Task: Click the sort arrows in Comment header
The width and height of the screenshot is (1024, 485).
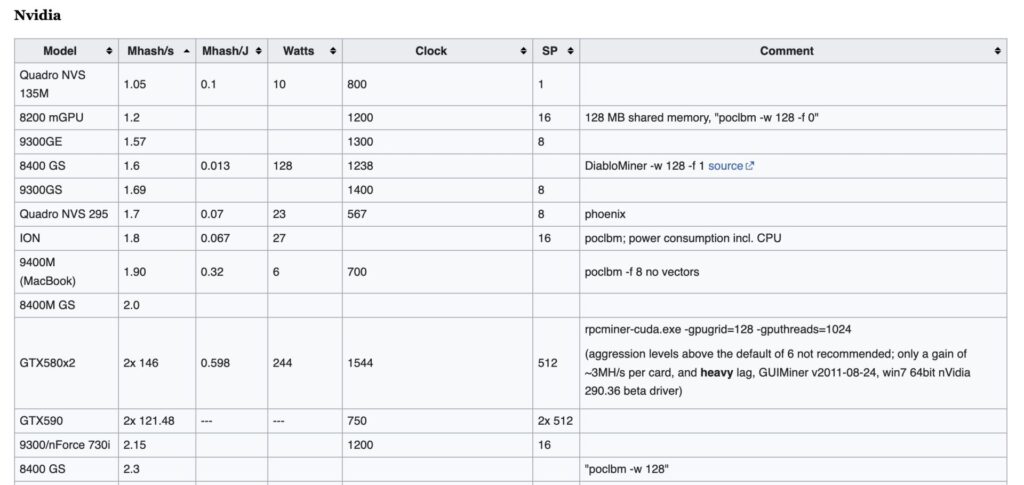Action: coord(998,51)
